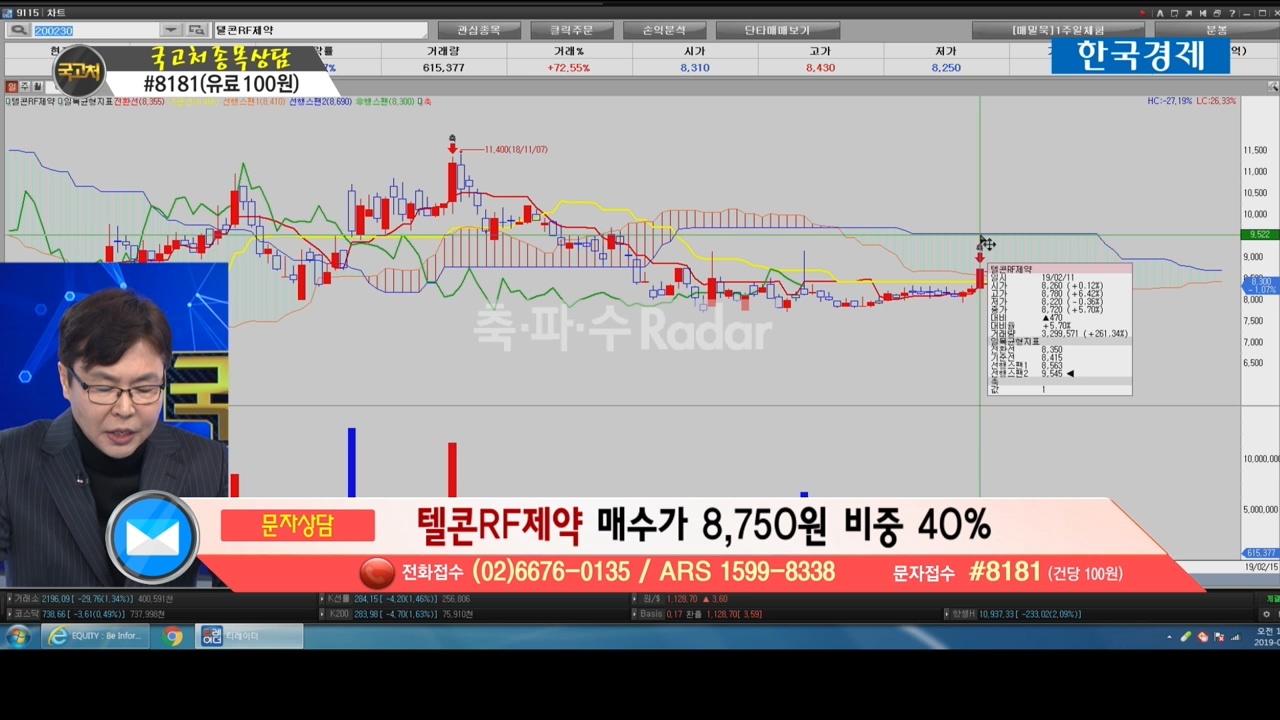Image resolution: width=1280 pixels, height=720 pixels.
Task: Click the 9,522 price marker on price axis
Action: (1258, 234)
